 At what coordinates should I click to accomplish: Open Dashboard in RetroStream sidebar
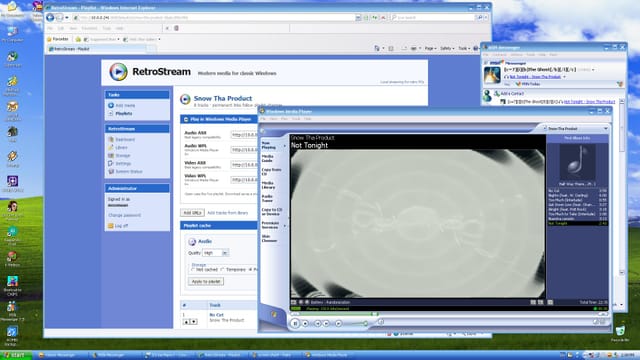point(125,140)
